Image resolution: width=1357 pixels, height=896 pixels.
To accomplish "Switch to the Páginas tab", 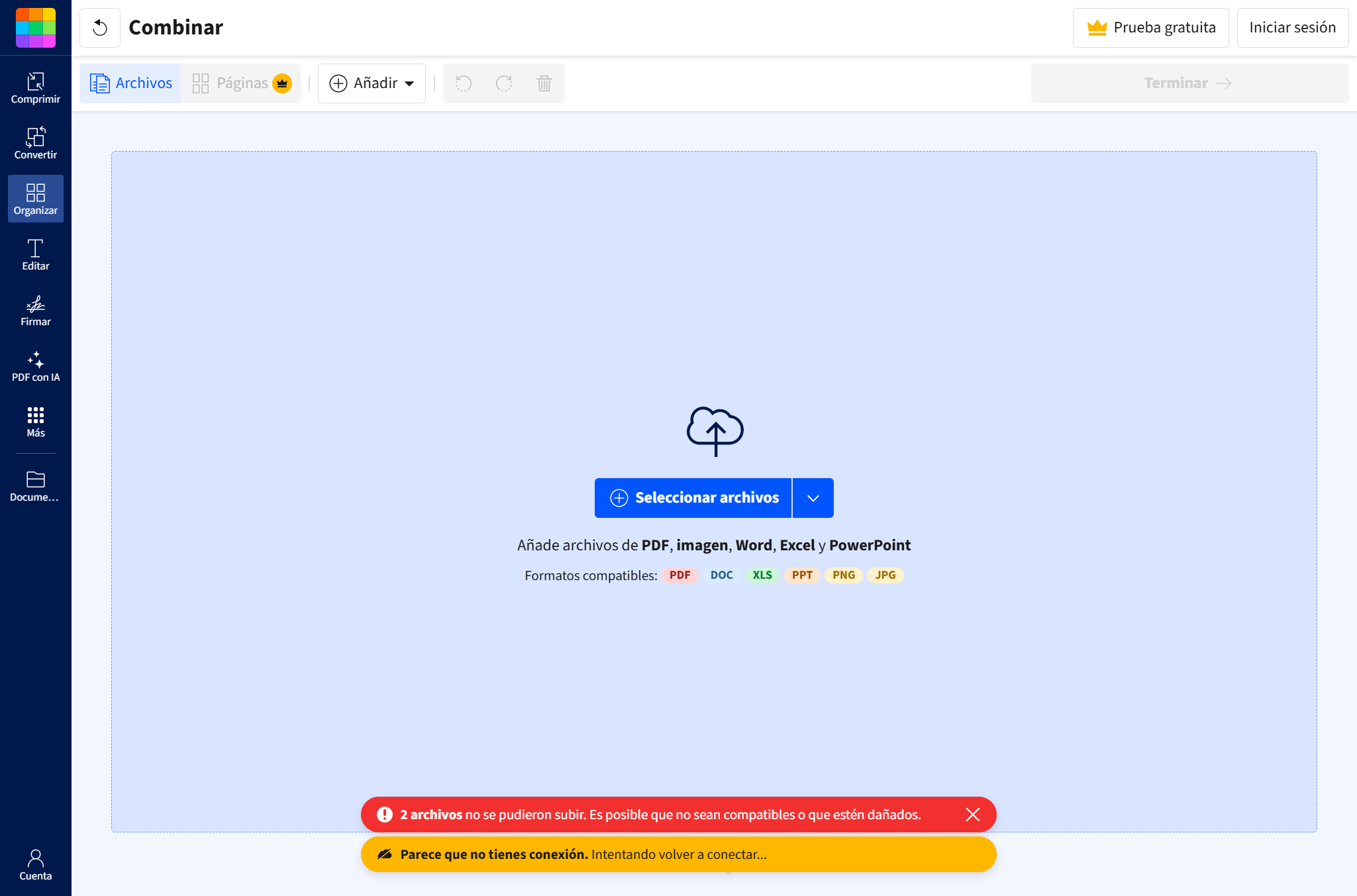I will [x=241, y=83].
